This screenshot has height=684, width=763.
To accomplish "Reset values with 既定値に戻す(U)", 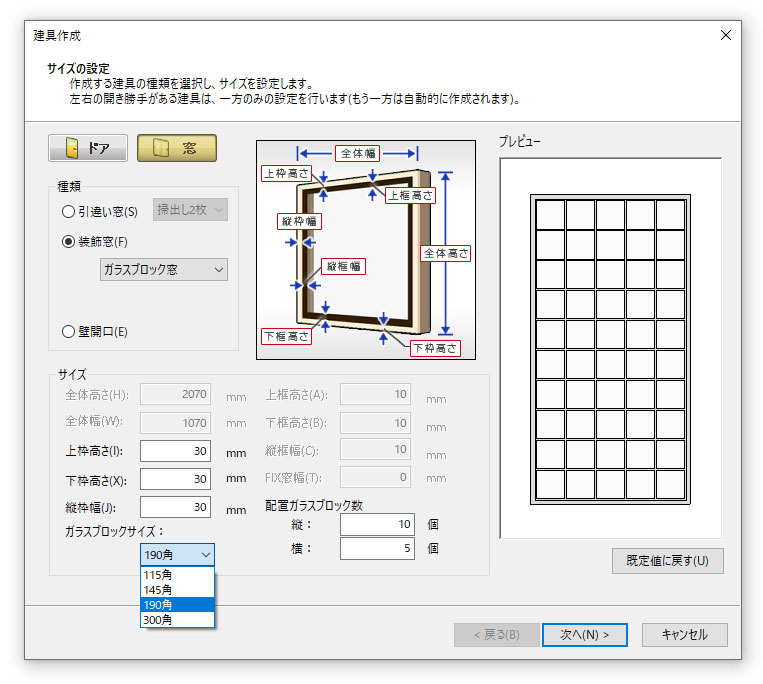I will tap(667, 560).
